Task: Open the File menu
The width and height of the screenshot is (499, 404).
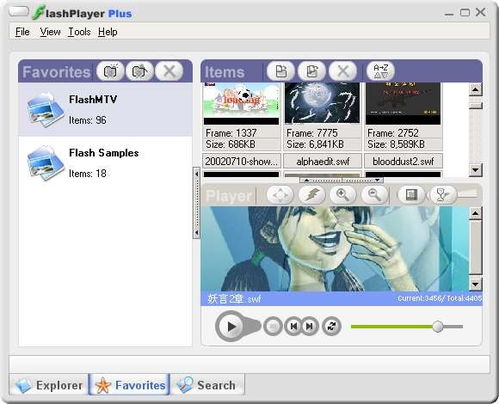Action: coord(22,32)
